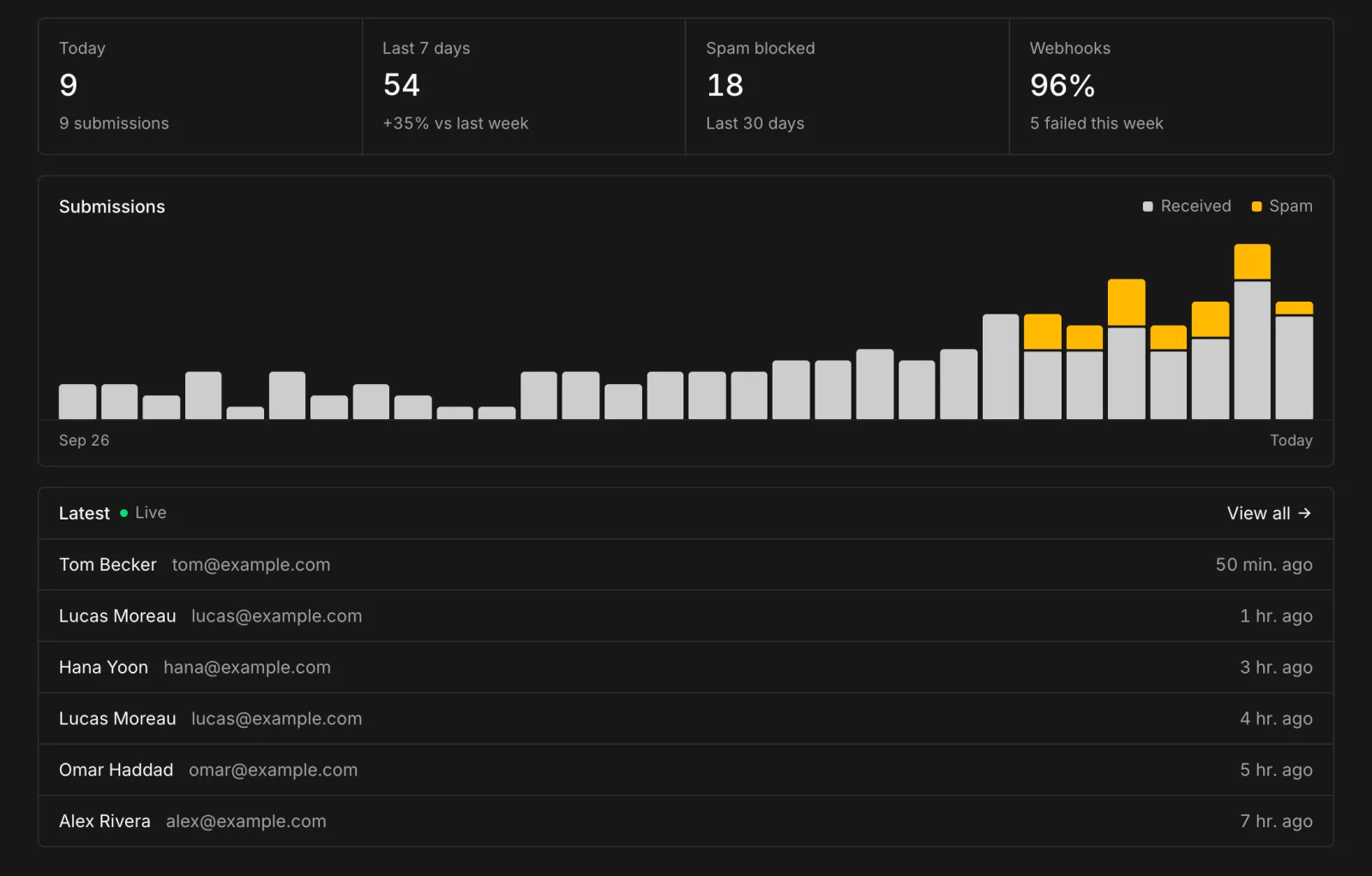Image resolution: width=1372 pixels, height=876 pixels.
Task: Click the Received legend swatch
Action: click(x=1147, y=207)
